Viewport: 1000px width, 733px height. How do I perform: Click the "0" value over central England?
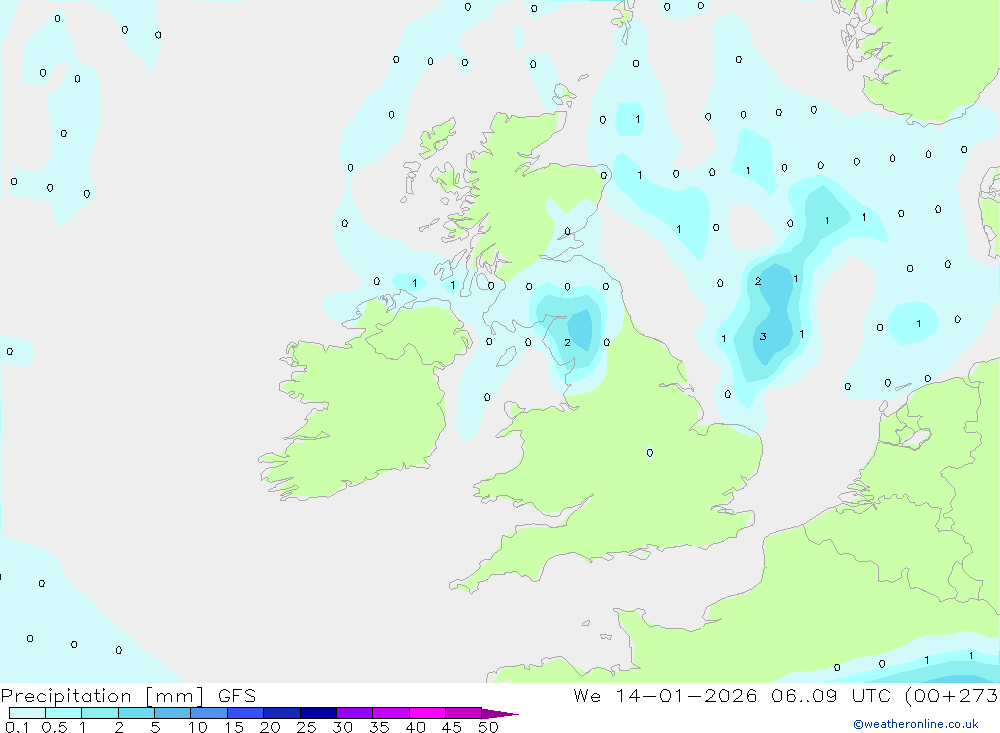649,453
